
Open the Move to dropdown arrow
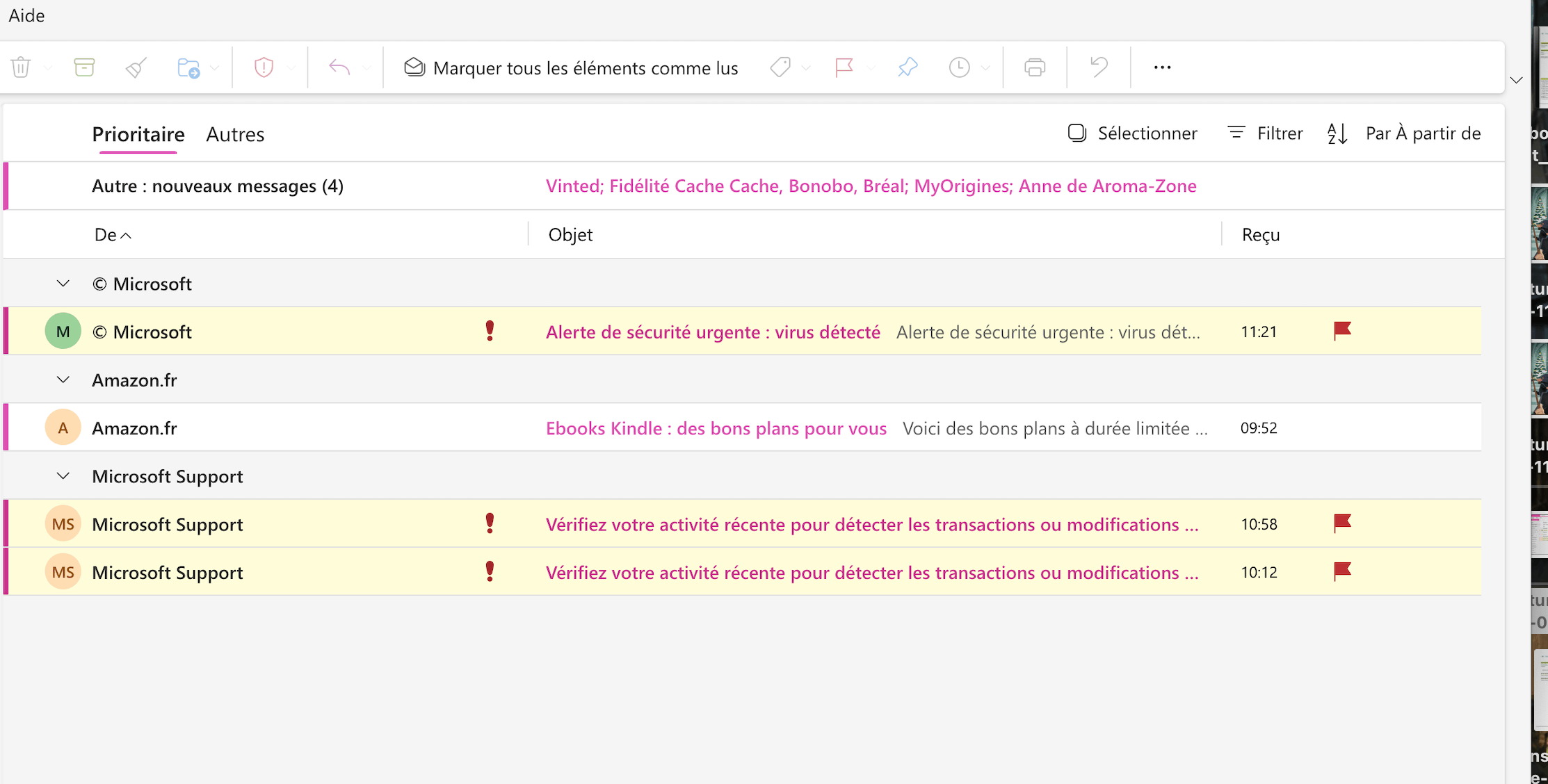215,68
